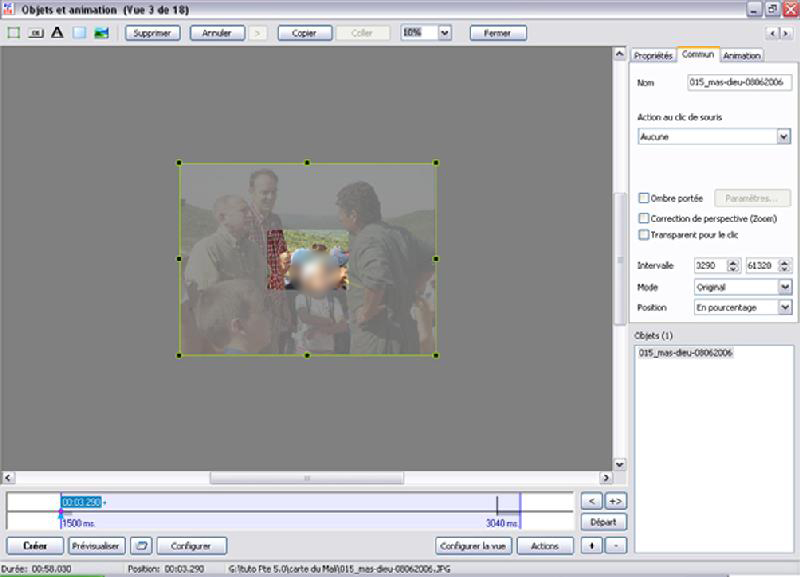Increase the first Intervalle value with up arrow
800x577 pixels.
pos(733,262)
